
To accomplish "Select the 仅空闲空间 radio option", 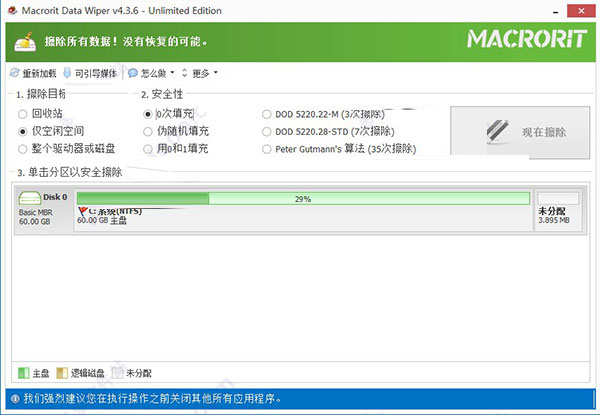I will pos(23,132).
